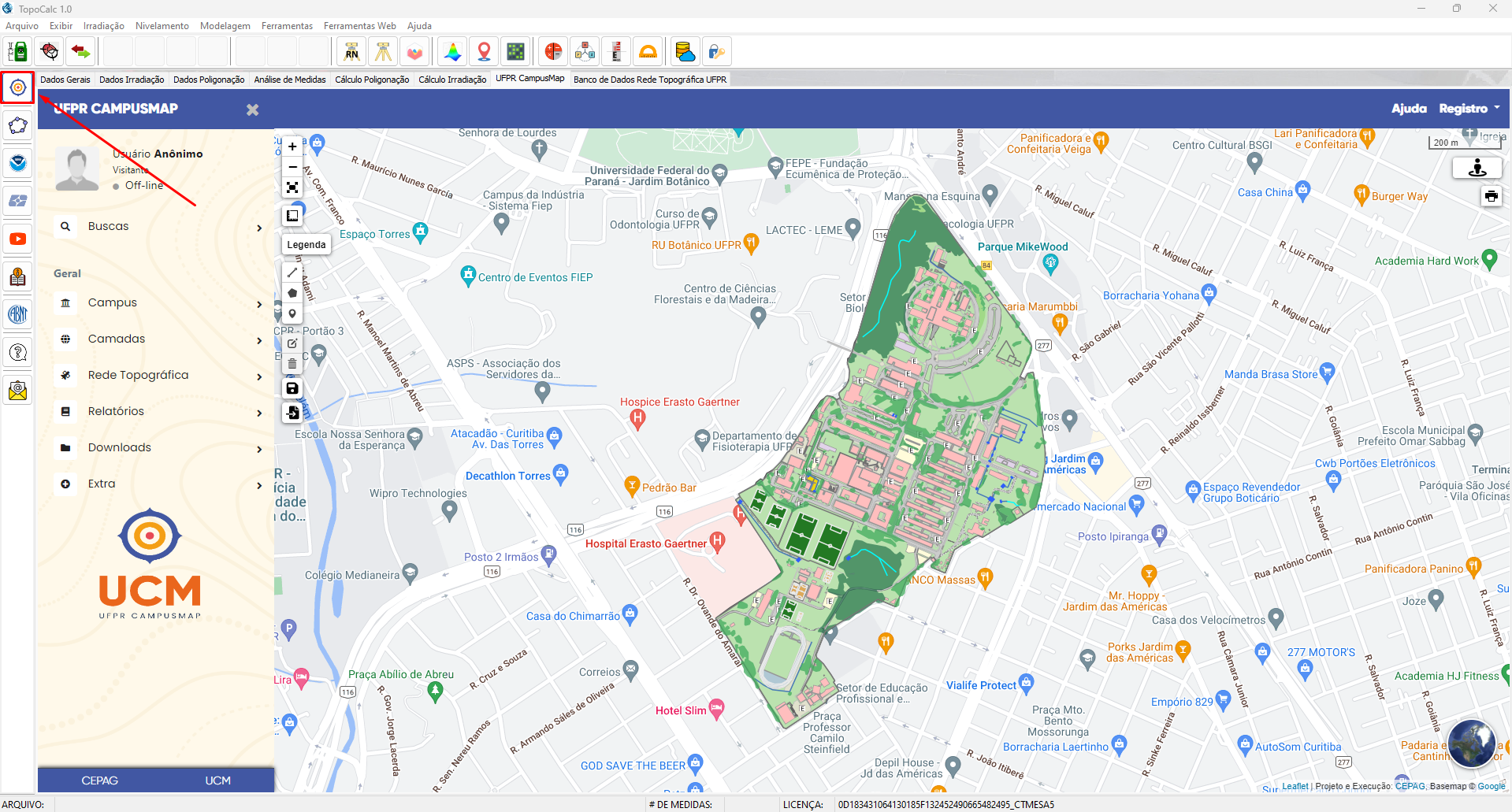This screenshot has width=1512, height=812.
Task: Click the Parque MikeWood map label
Action: tap(1023, 247)
